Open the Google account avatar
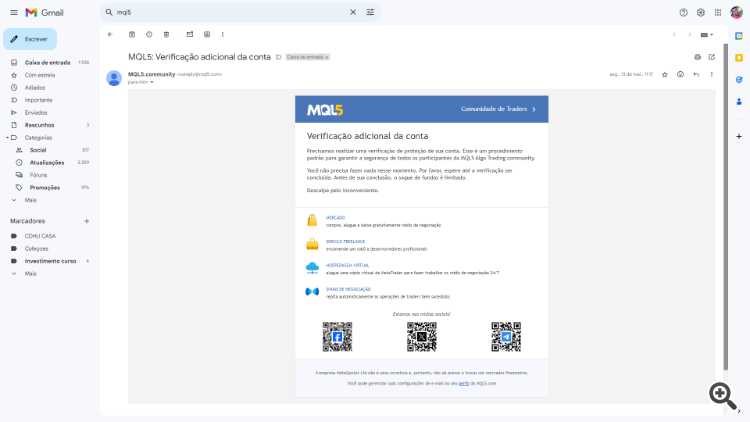The image size is (750, 422). click(x=737, y=12)
